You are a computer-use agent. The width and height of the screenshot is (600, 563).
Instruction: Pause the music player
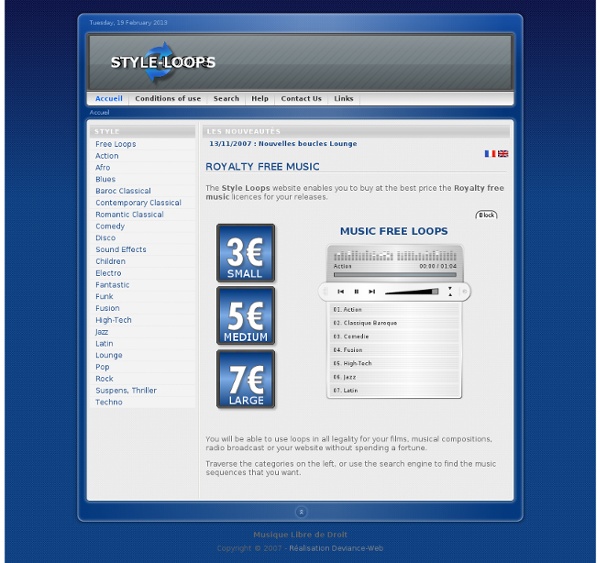click(x=356, y=292)
